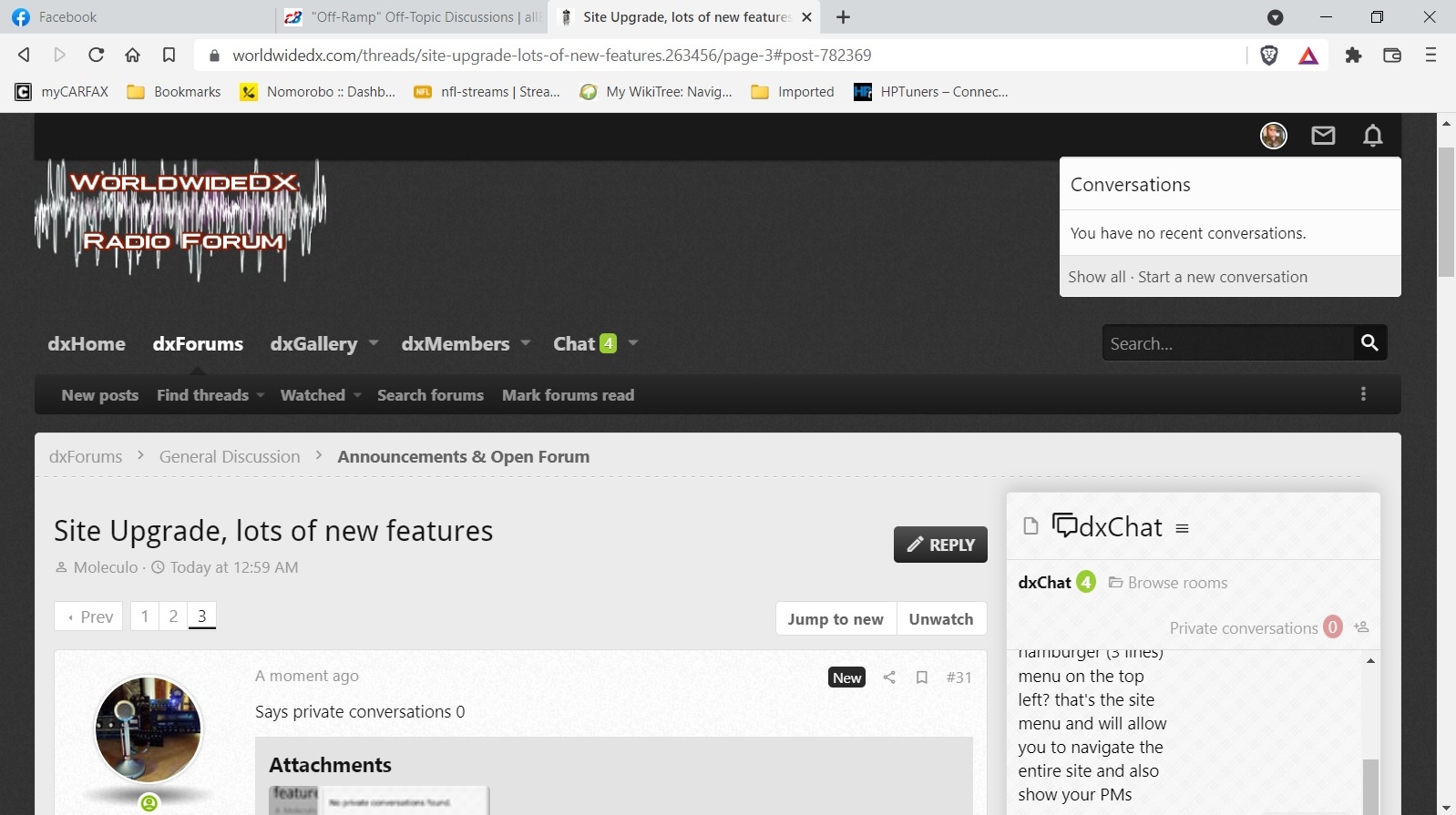The image size is (1456, 815).
Task: Open the dxChat hamburger menu
Action: coord(1182,529)
